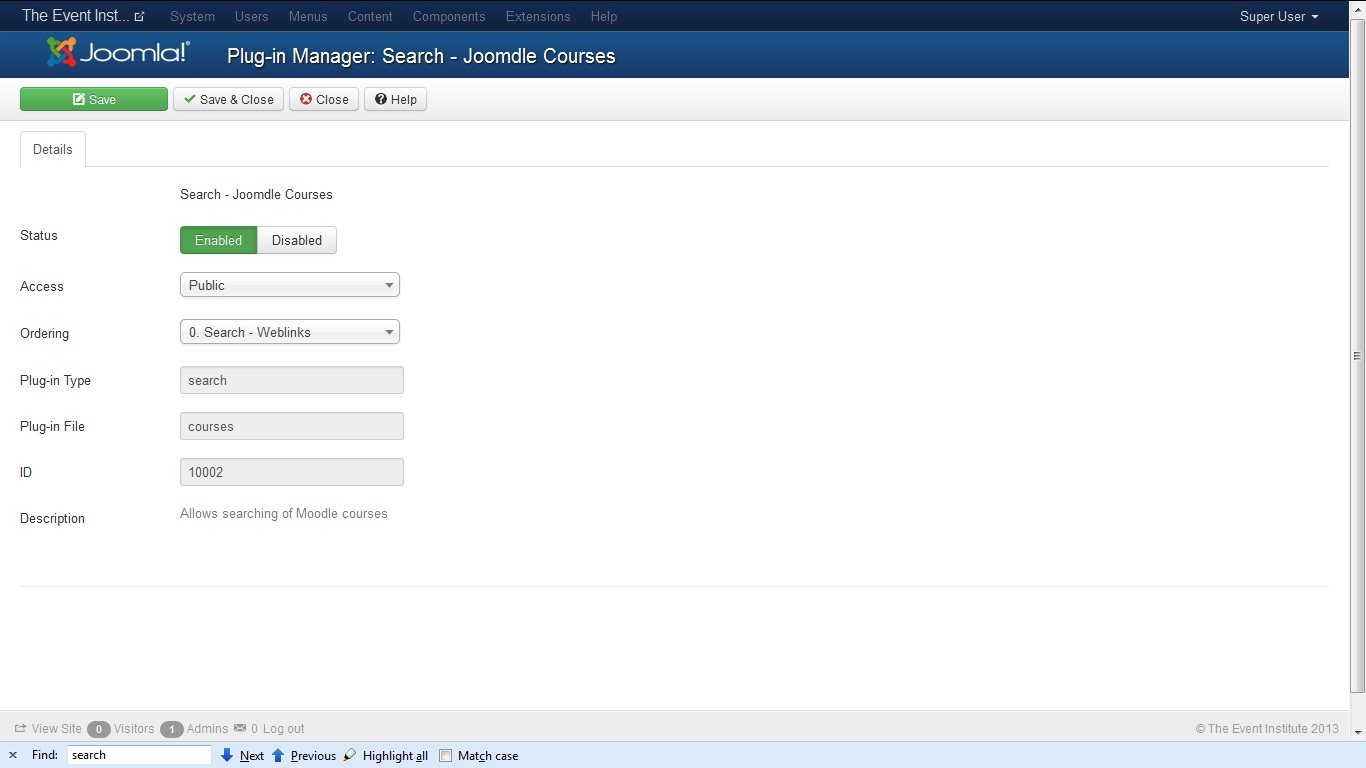
Task: Close the find bar with the X icon
Action: [13, 755]
